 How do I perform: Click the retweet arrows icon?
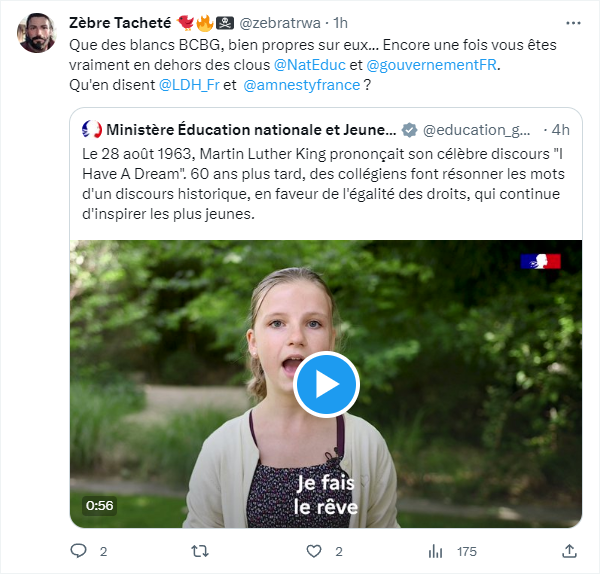coord(200,551)
